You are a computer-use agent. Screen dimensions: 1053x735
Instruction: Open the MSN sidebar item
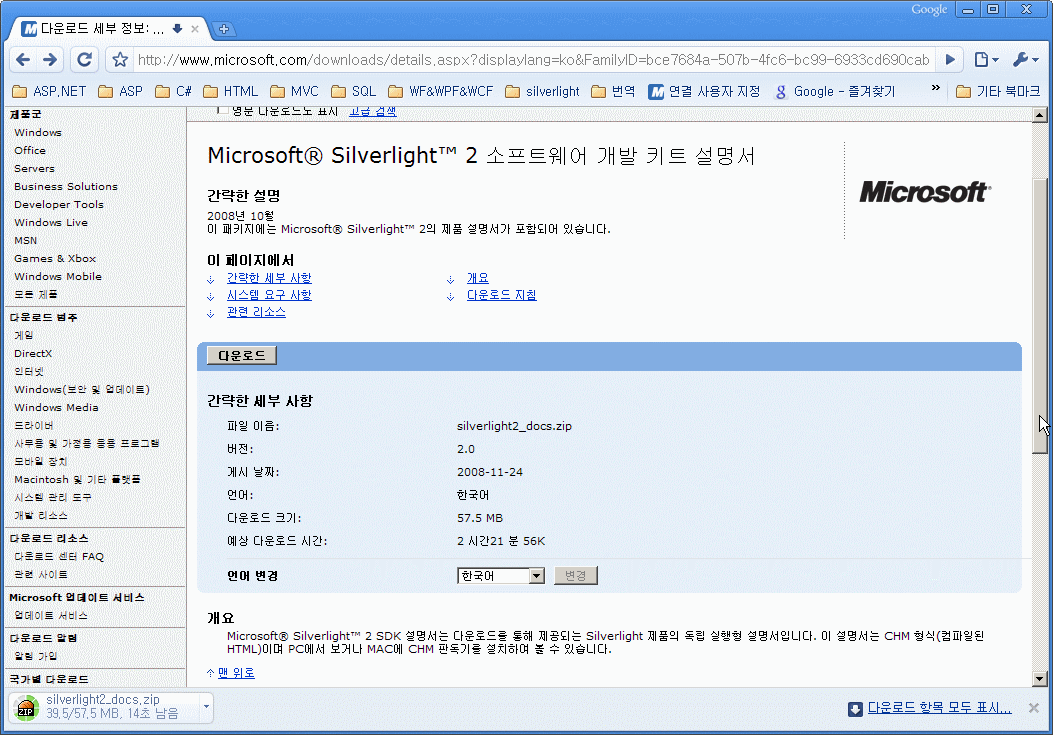coord(26,241)
